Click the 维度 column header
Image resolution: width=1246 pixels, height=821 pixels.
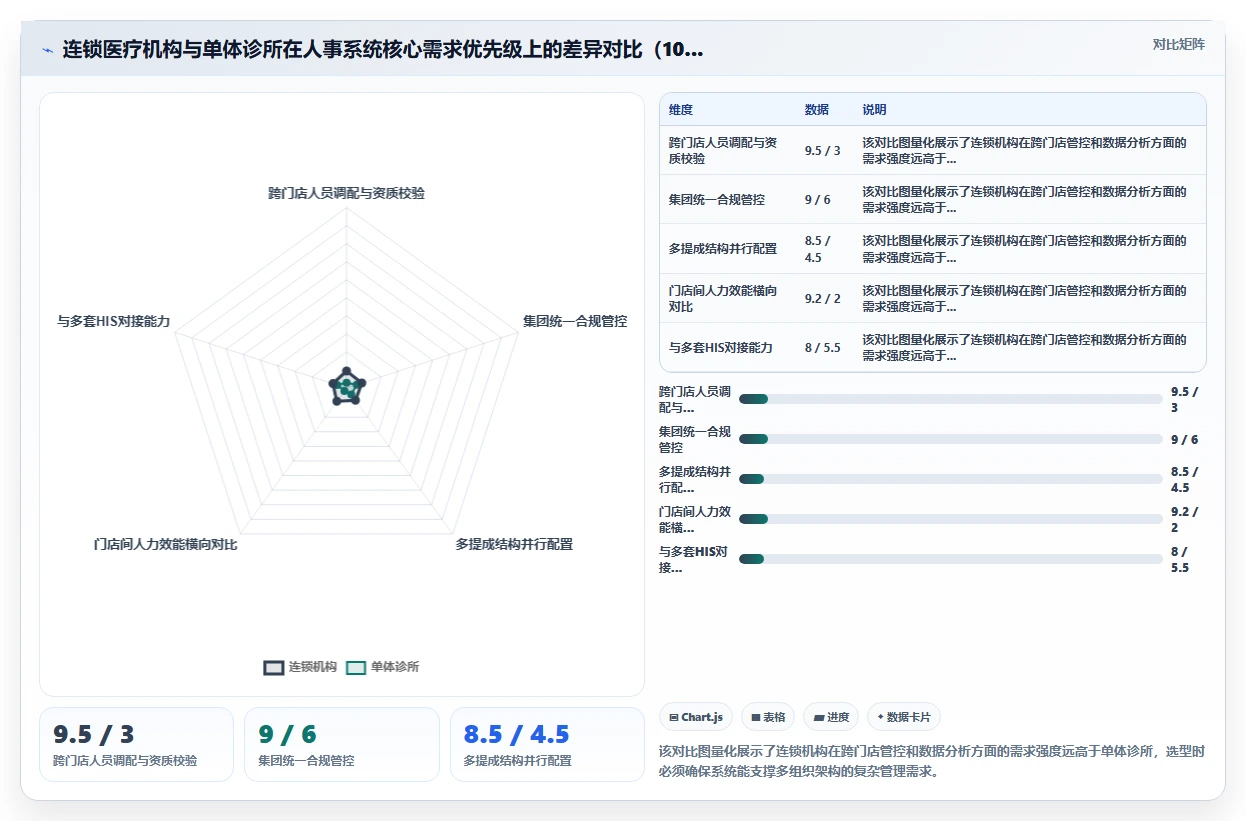tap(681, 110)
